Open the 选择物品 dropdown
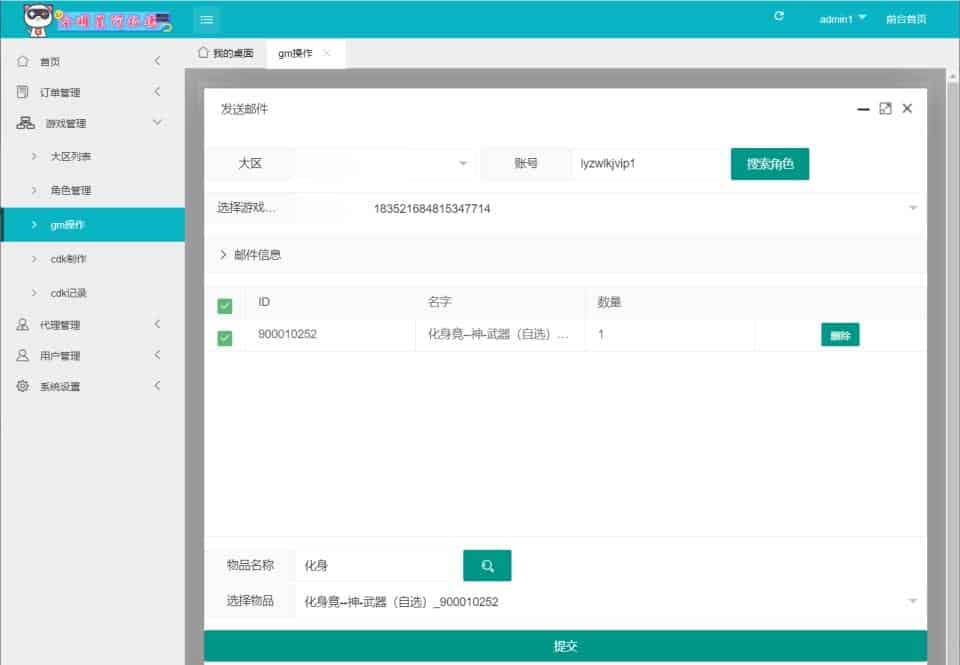 coord(610,601)
